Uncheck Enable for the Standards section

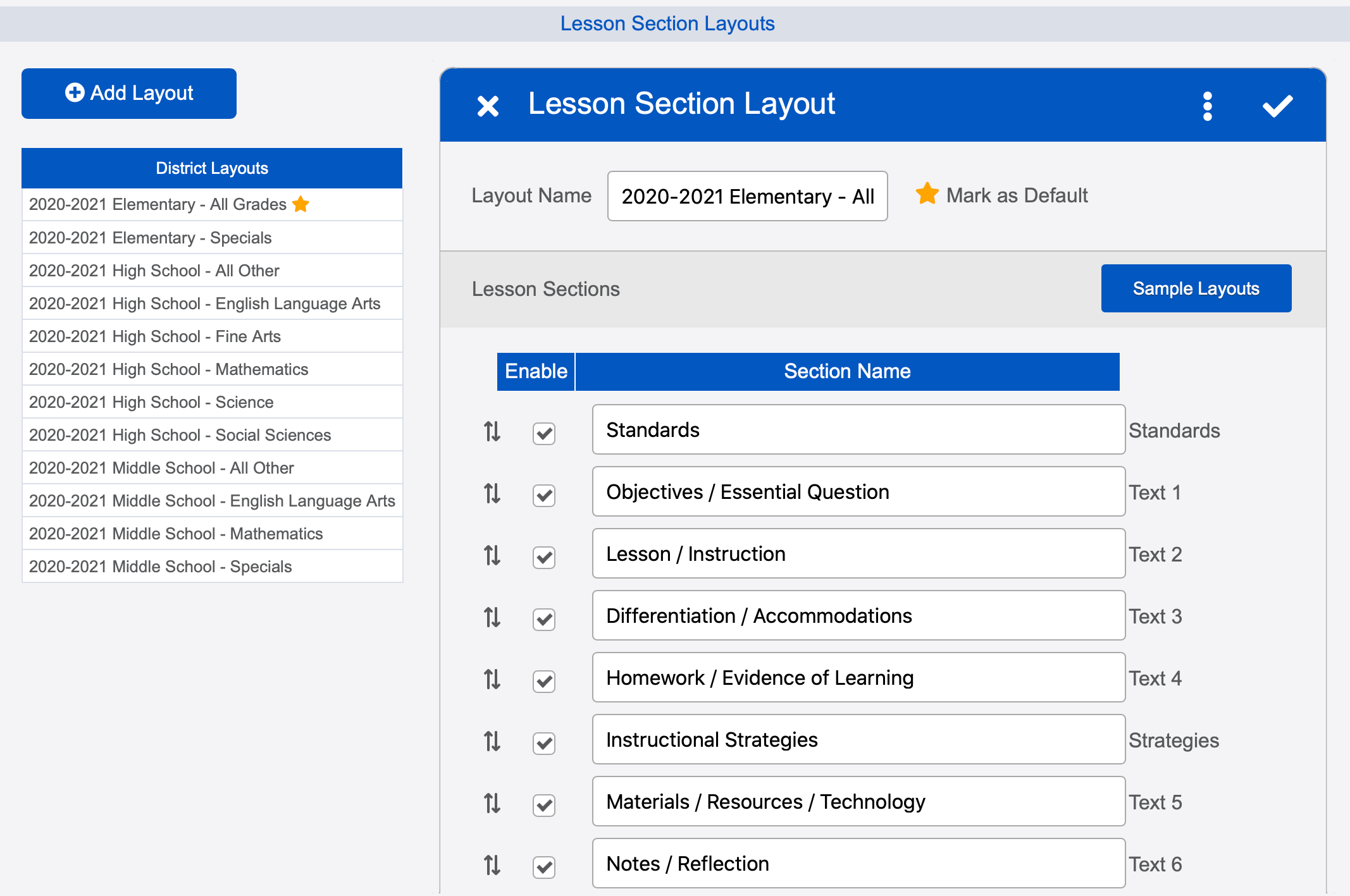click(x=543, y=434)
